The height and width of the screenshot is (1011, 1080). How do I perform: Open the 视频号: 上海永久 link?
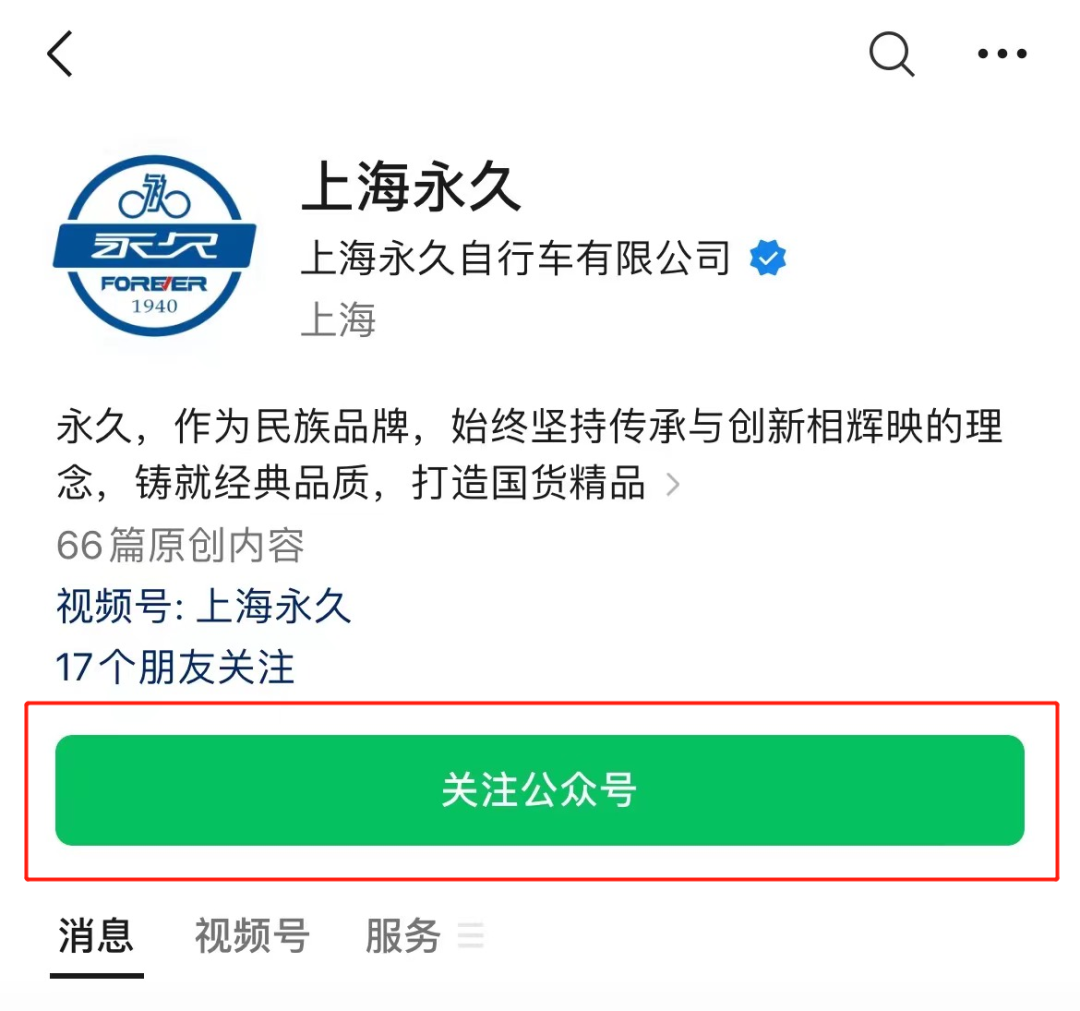pyautogui.click(x=204, y=606)
